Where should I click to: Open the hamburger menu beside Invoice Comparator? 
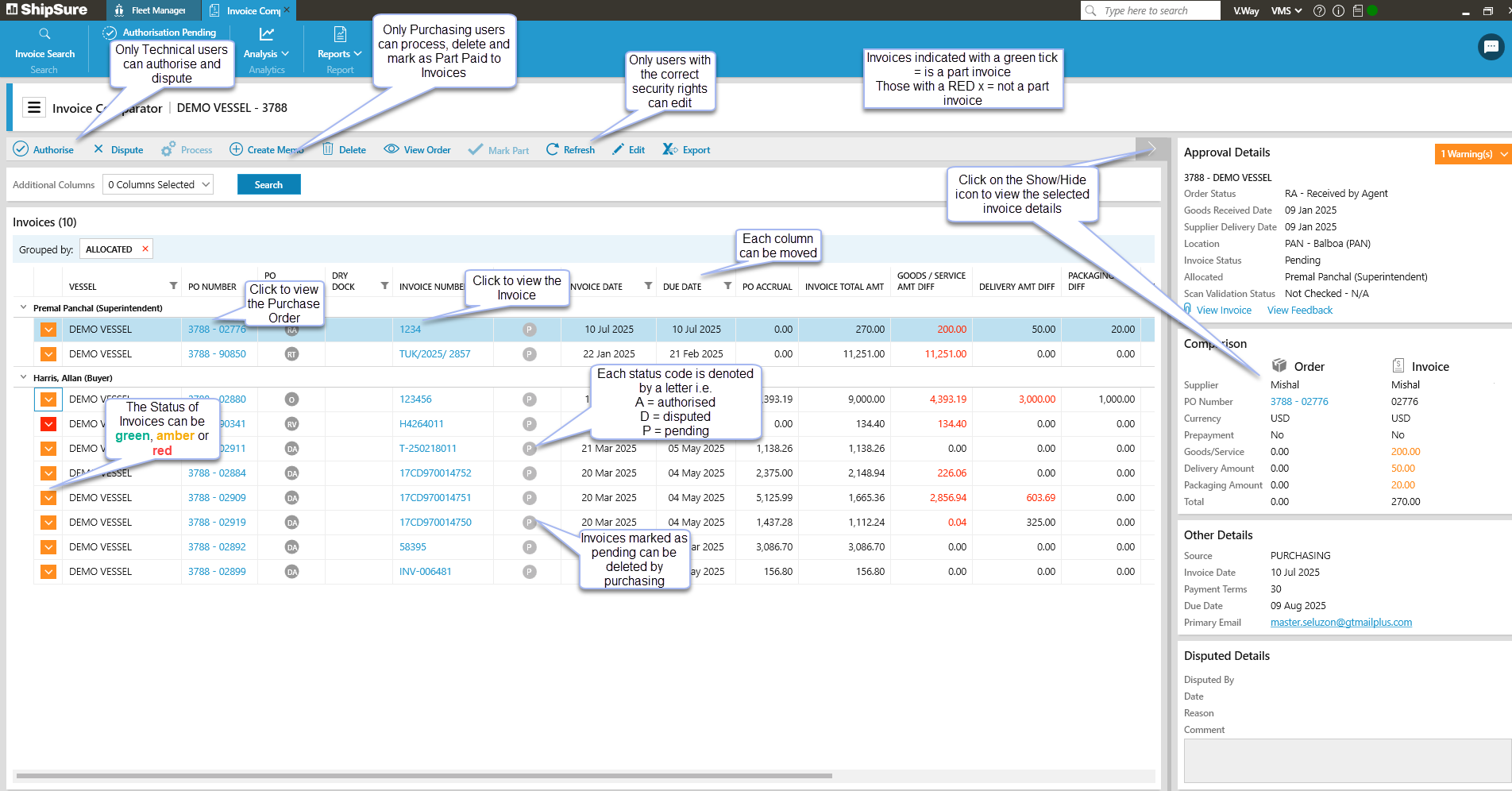pos(34,107)
